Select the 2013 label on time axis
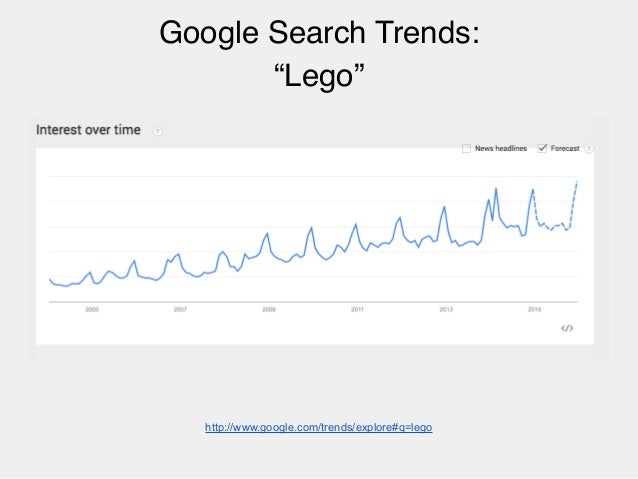The width and height of the screenshot is (638, 479). point(446,310)
